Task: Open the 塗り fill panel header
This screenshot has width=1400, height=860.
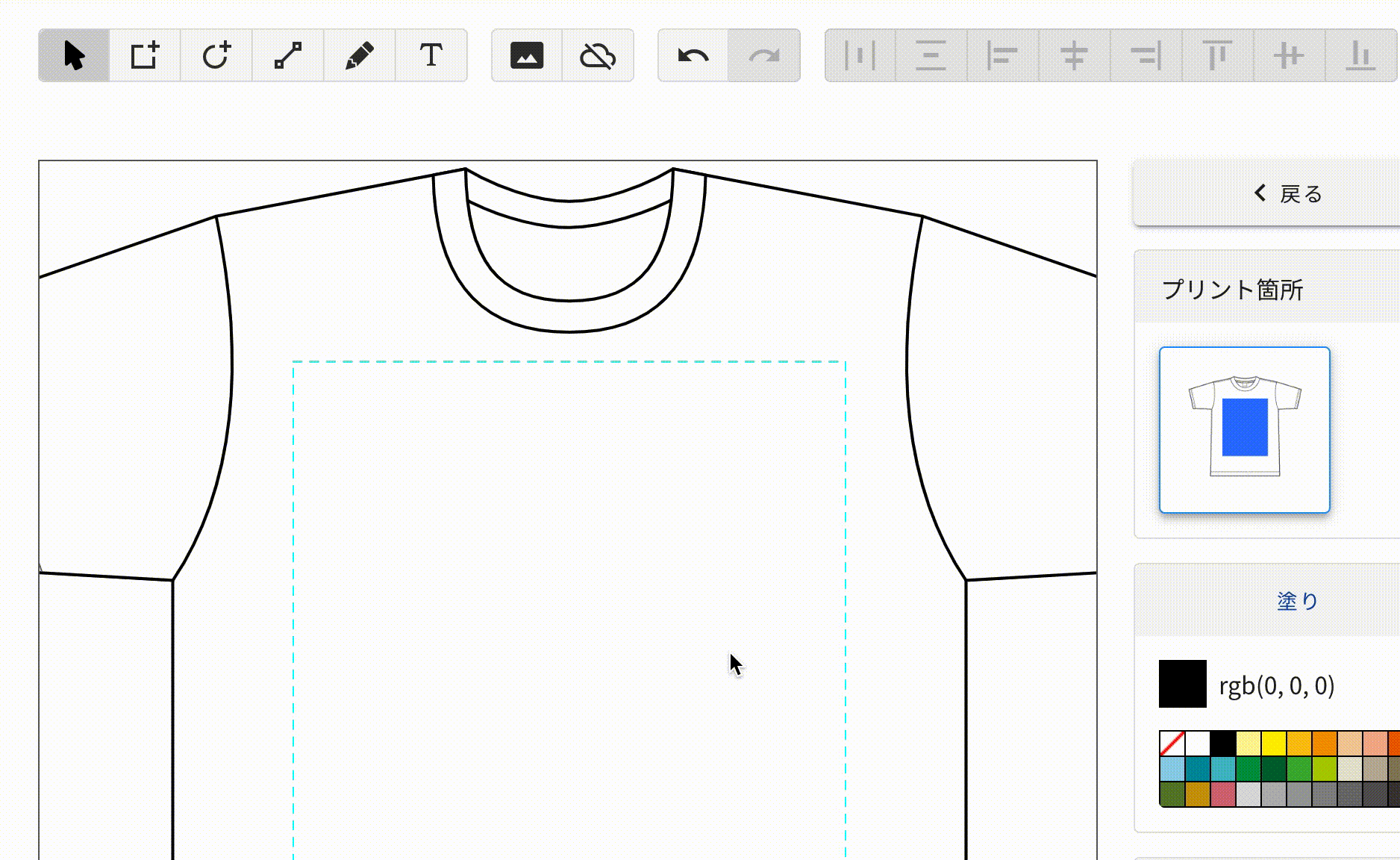Action: point(1296,601)
